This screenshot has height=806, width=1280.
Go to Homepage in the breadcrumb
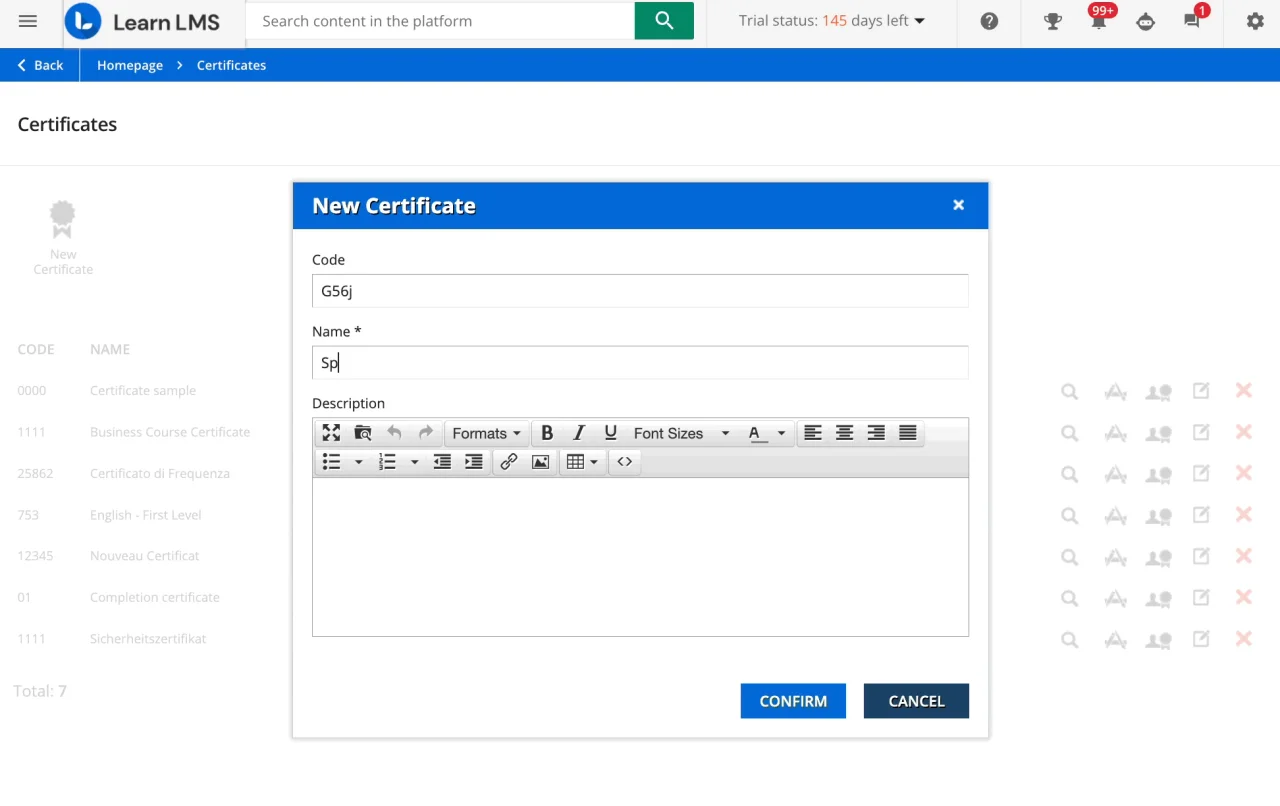(x=130, y=65)
